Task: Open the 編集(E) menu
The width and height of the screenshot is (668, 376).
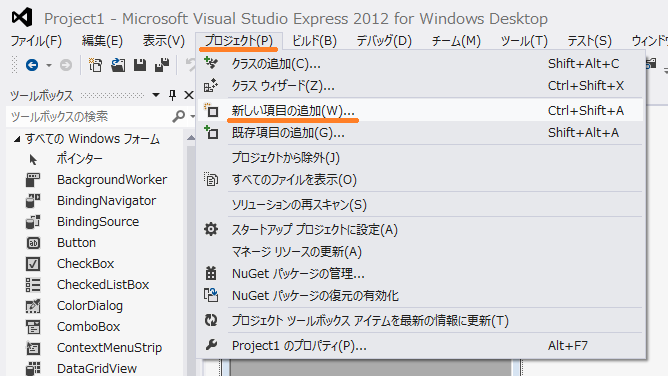Action: click(102, 41)
